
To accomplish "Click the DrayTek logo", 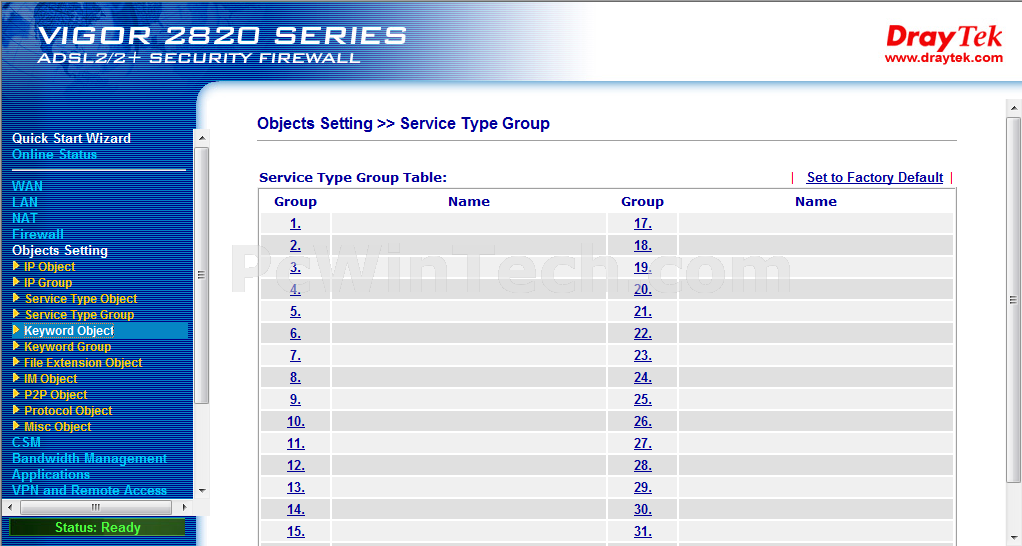I will point(944,44).
